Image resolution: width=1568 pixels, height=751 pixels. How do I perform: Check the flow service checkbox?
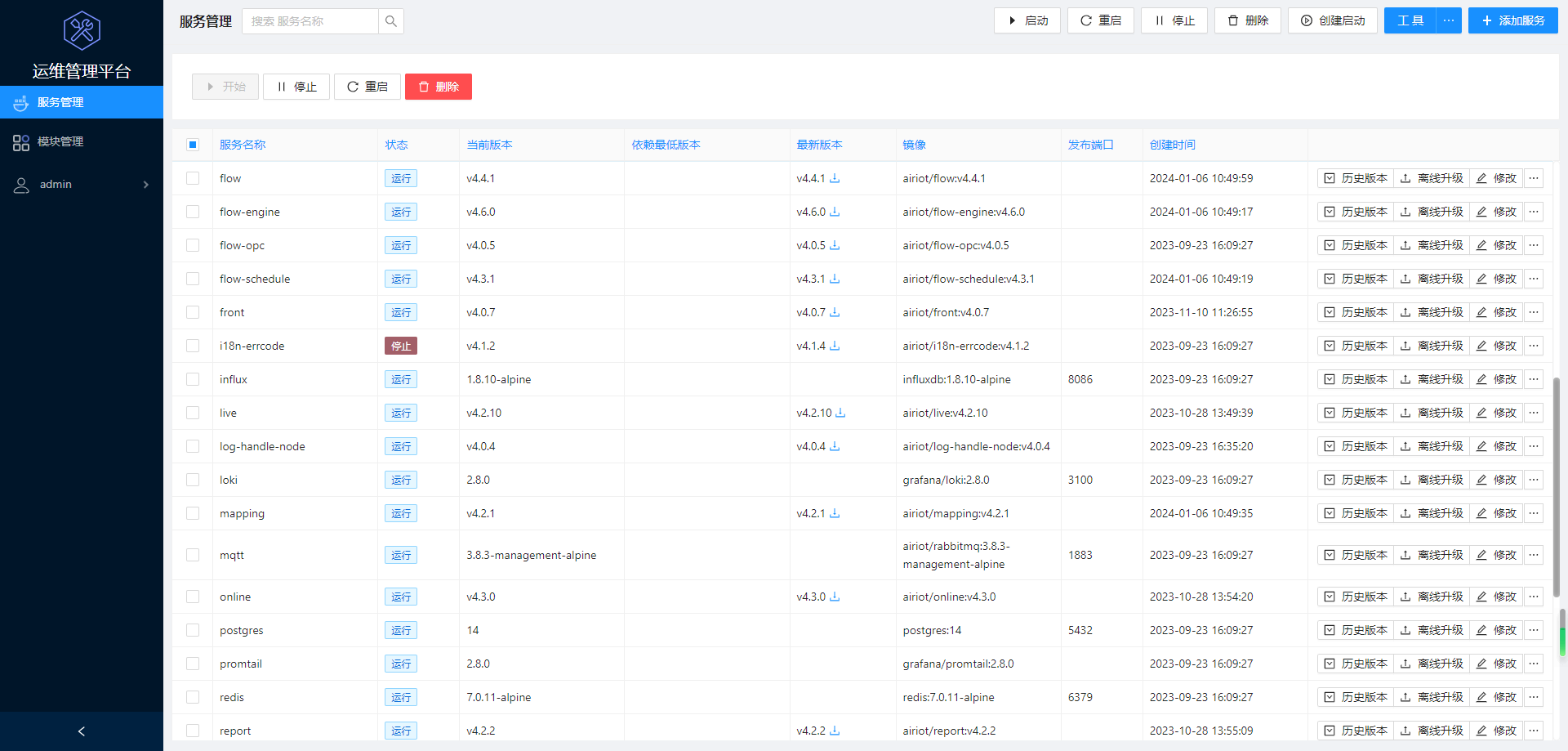coord(193,178)
